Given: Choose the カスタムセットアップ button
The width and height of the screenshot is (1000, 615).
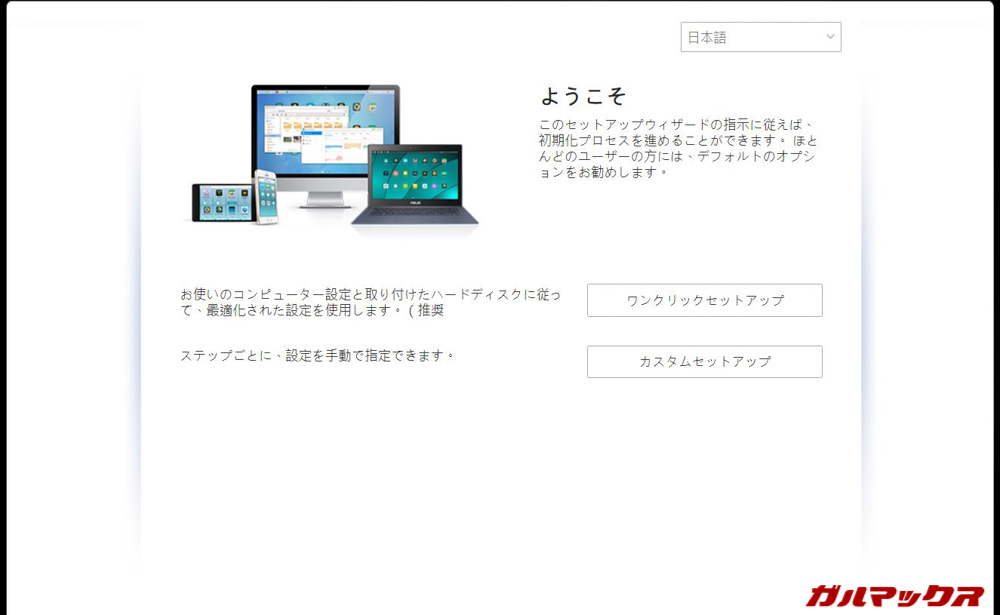Looking at the screenshot, I should [x=704, y=362].
